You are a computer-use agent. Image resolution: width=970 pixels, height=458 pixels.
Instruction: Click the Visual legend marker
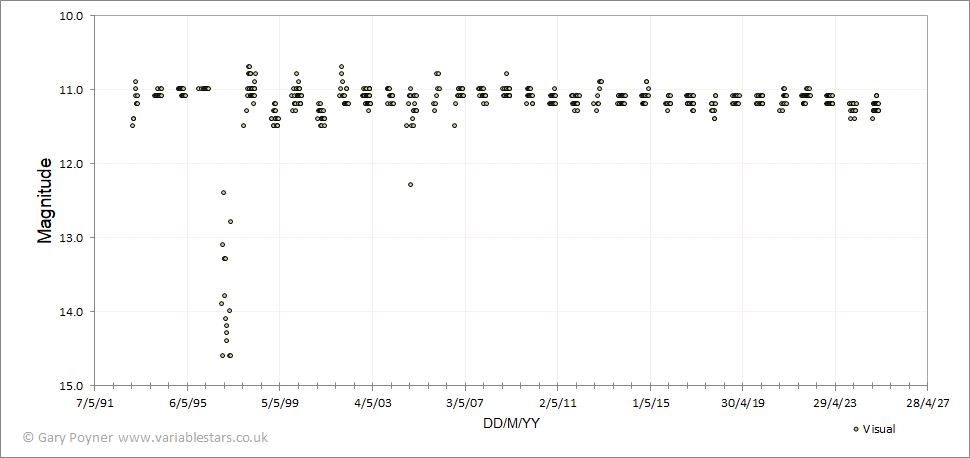[x=856, y=429]
